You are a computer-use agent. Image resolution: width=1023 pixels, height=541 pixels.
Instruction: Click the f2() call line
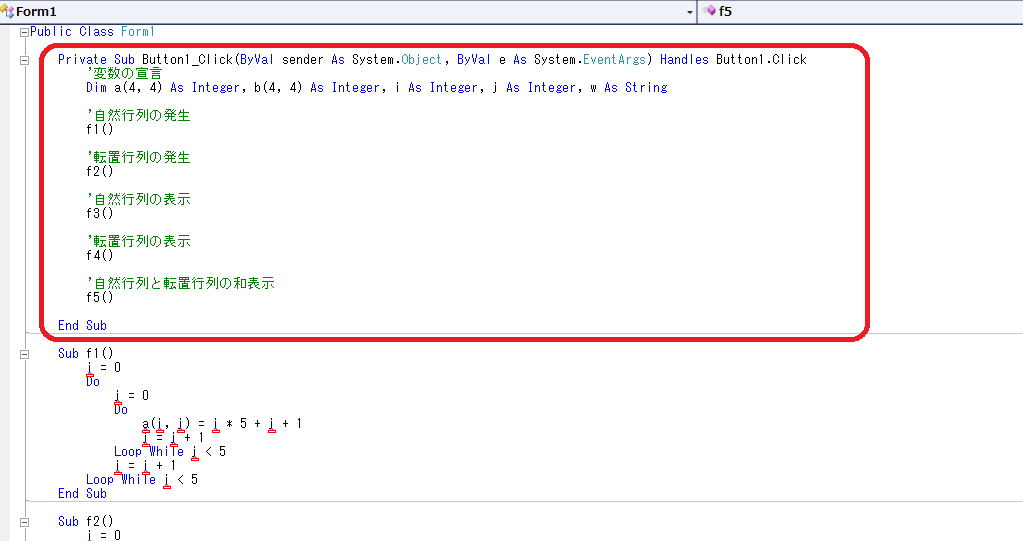100,171
